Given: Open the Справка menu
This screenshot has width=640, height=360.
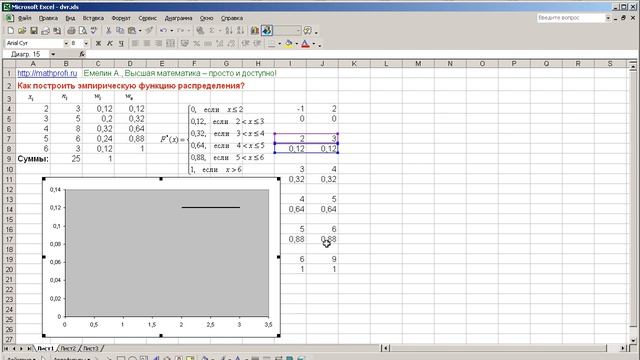Looking at the screenshot, I should click(x=232, y=18).
